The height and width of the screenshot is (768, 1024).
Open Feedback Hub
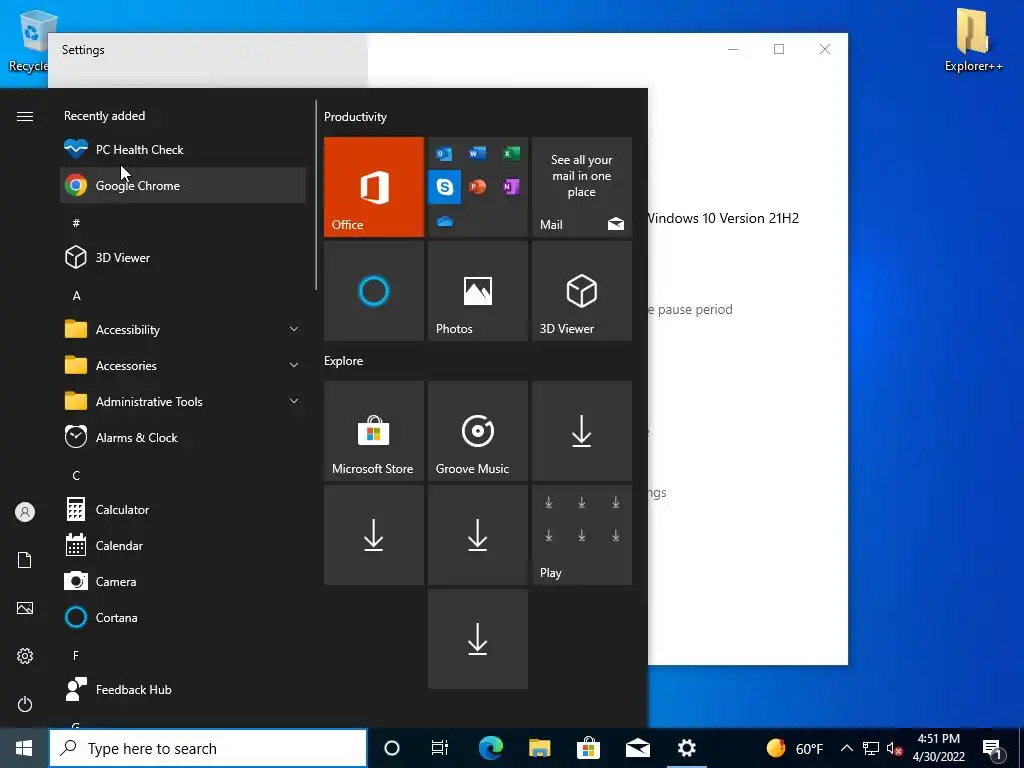point(183,689)
